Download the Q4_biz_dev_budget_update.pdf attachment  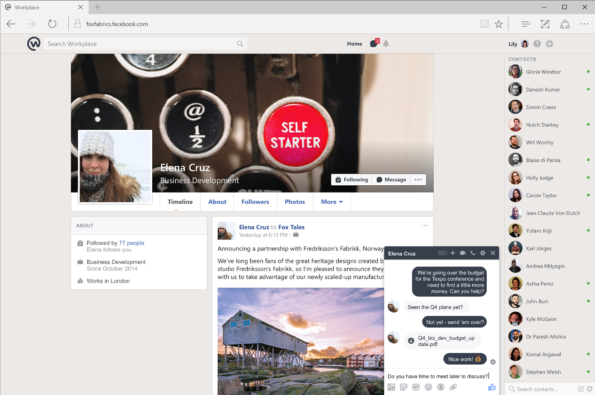(x=411, y=341)
